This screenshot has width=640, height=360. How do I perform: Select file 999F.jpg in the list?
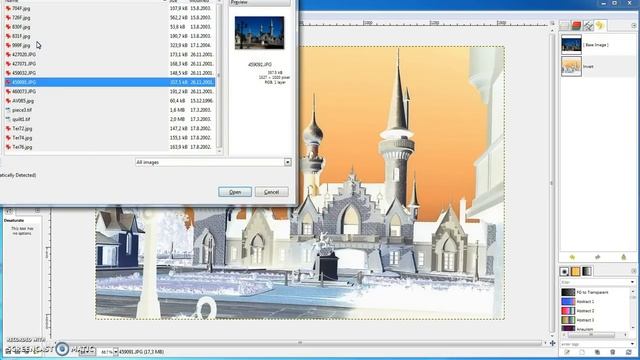click(x=109, y=45)
